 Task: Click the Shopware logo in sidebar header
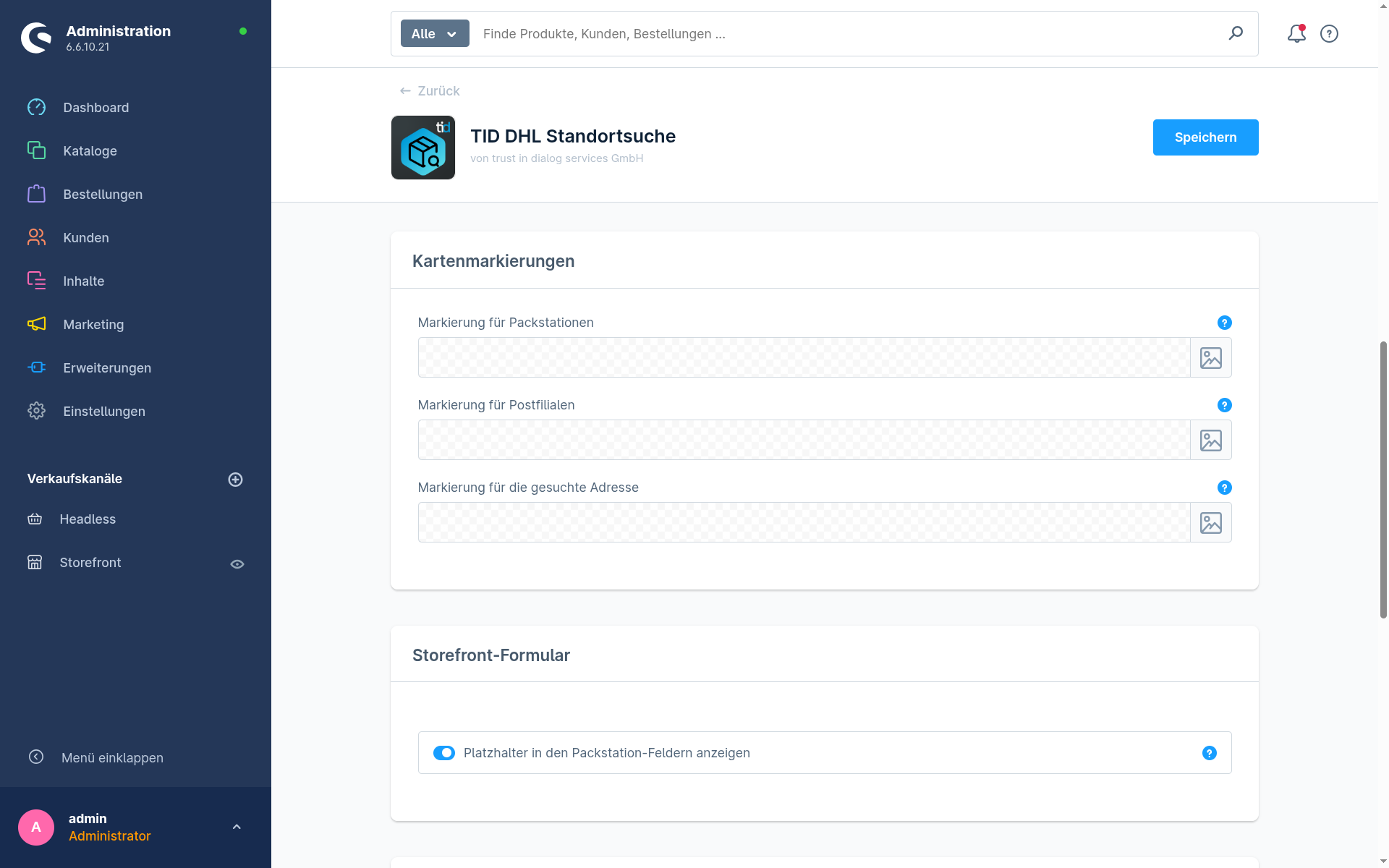point(36,38)
